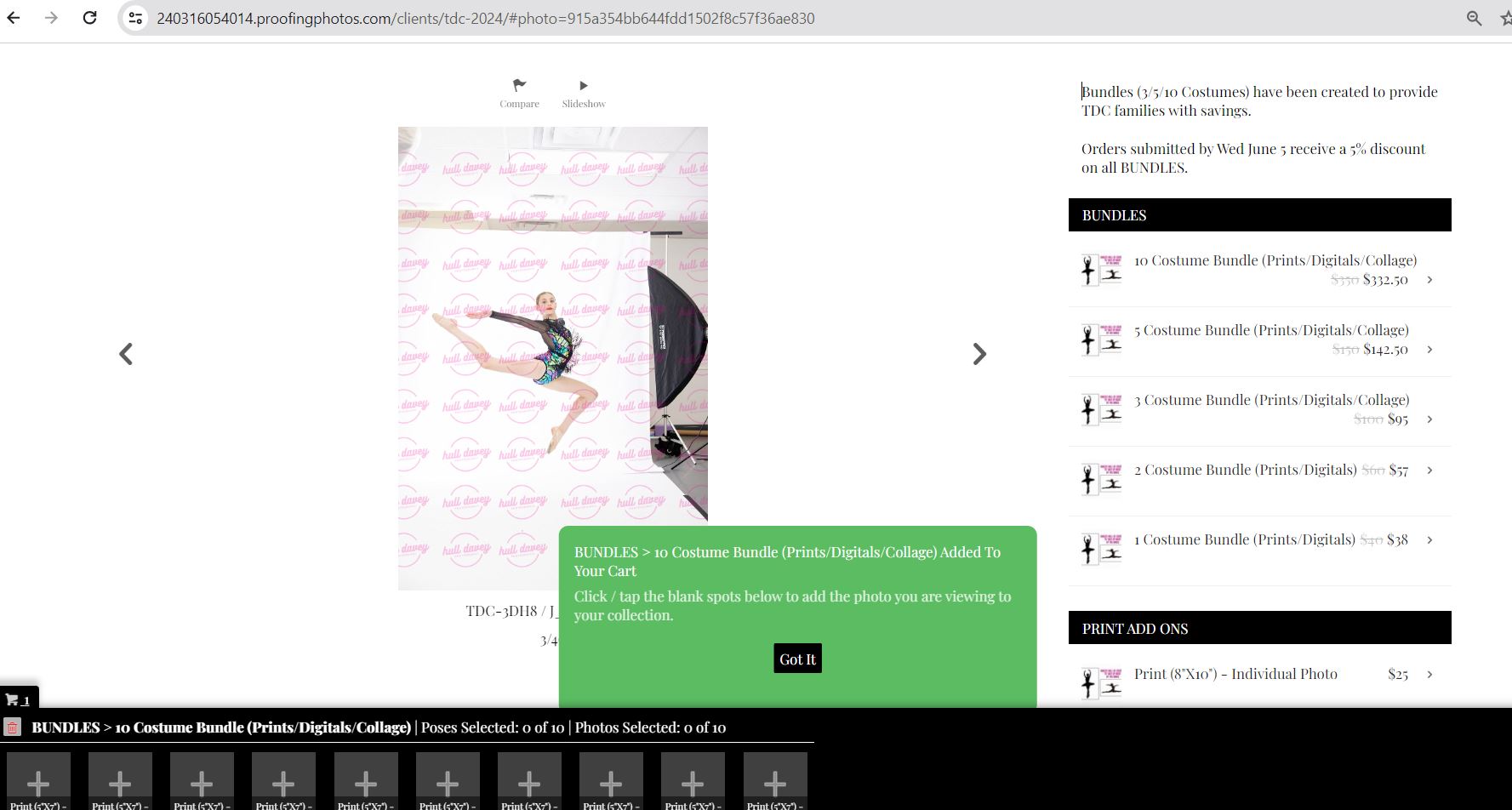Expand 2 Costume Bundle chevron
Image resolution: width=1512 pixels, height=810 pixels.
coord(1429,471)
